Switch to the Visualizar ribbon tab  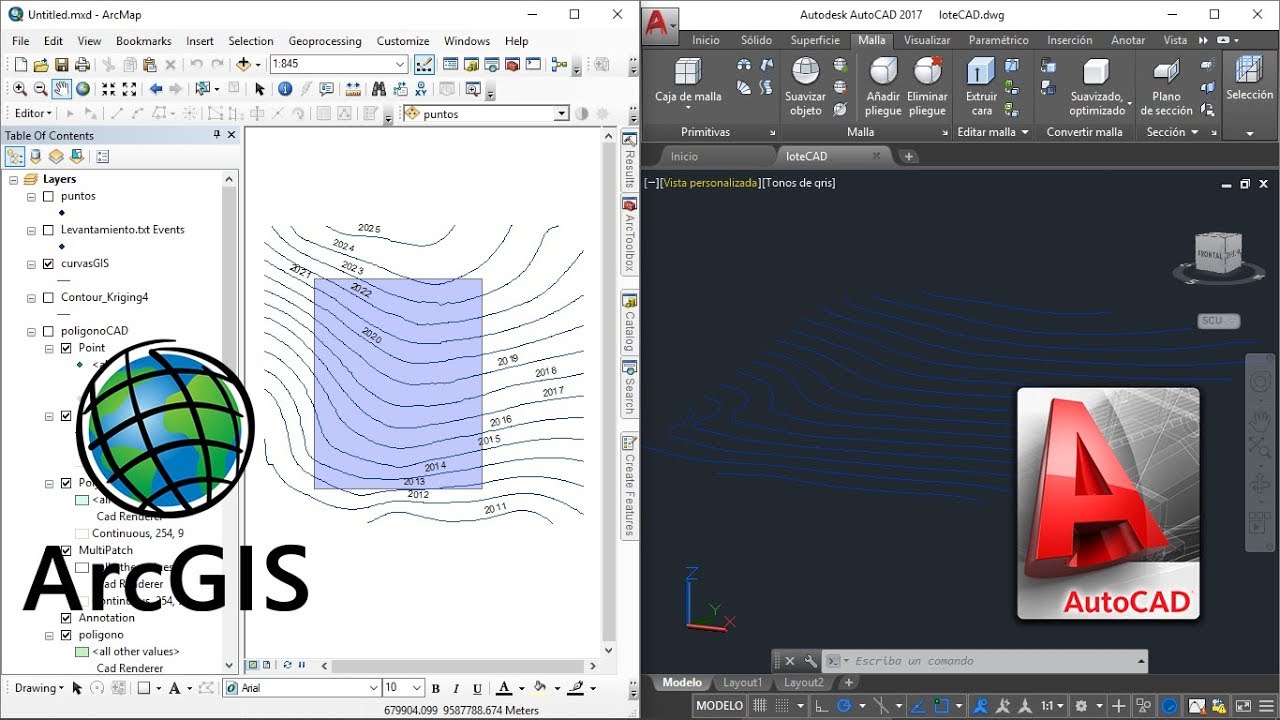(927, 40)
